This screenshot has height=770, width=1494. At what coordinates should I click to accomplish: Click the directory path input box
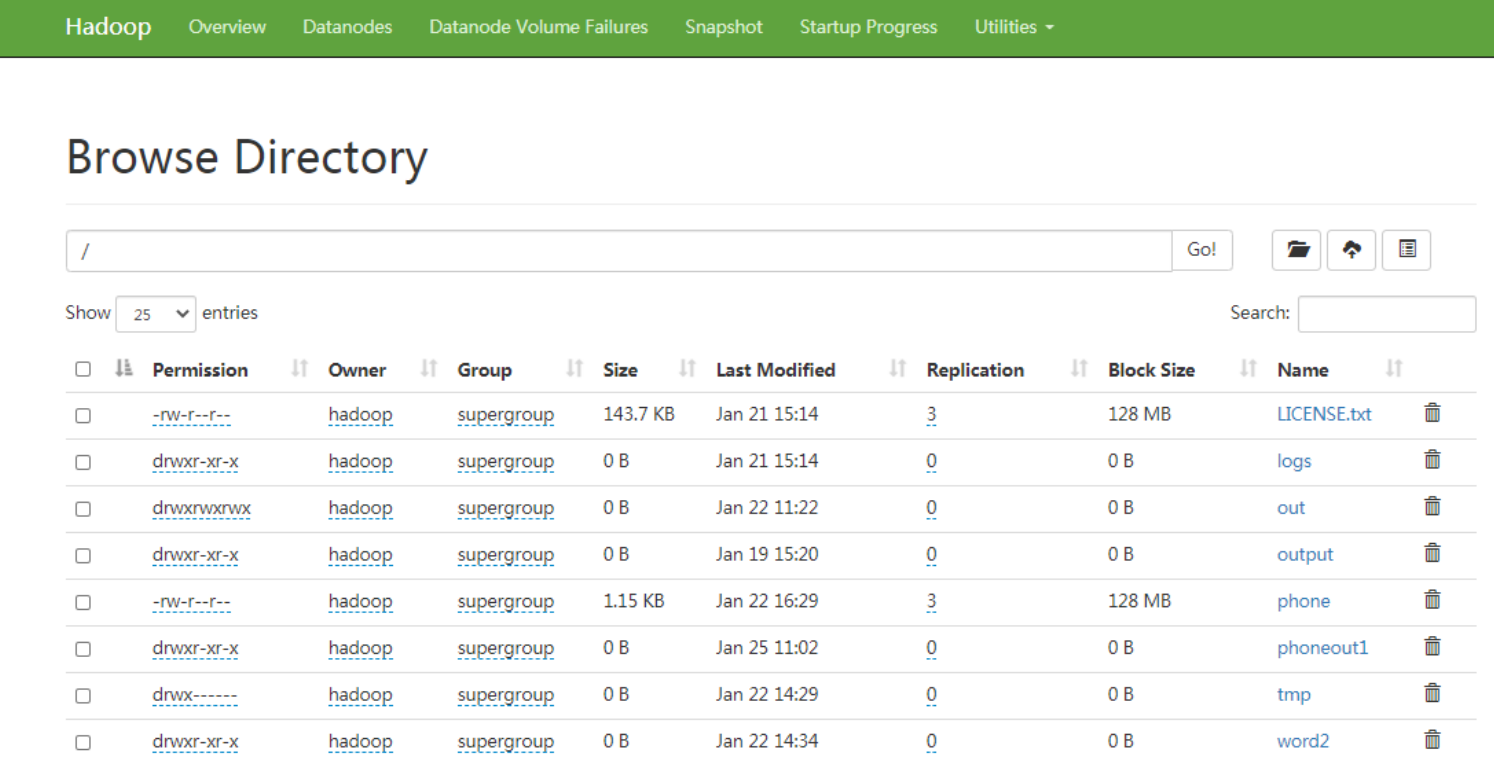coord(618,251)
